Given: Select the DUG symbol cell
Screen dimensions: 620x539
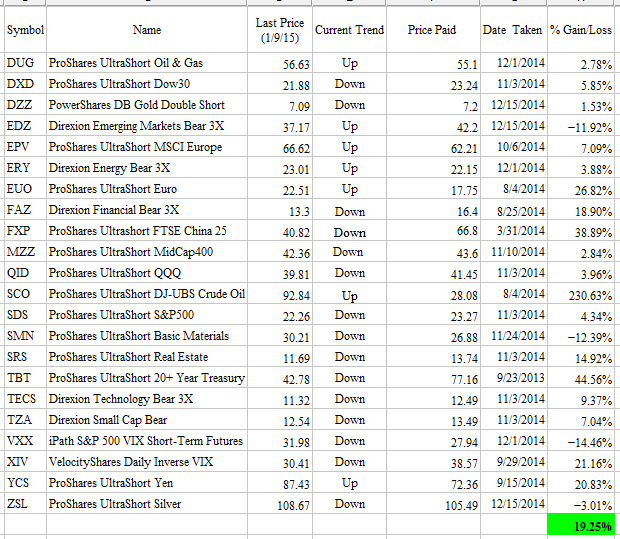Looking at the screenshot, I should pos(25,62).
